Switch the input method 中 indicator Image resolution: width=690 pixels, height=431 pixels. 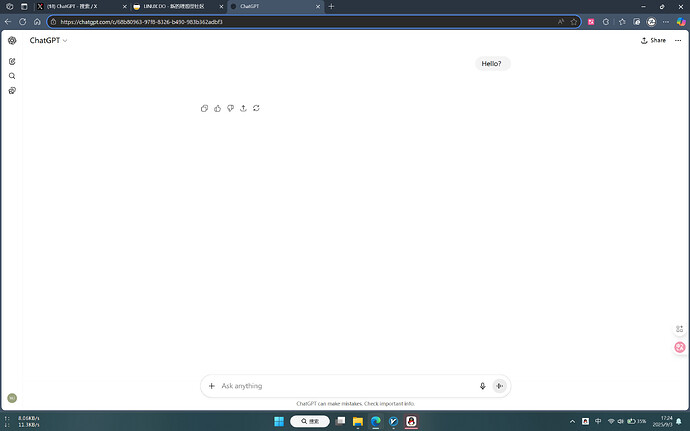pyautogui.click(x=598, y=421)
